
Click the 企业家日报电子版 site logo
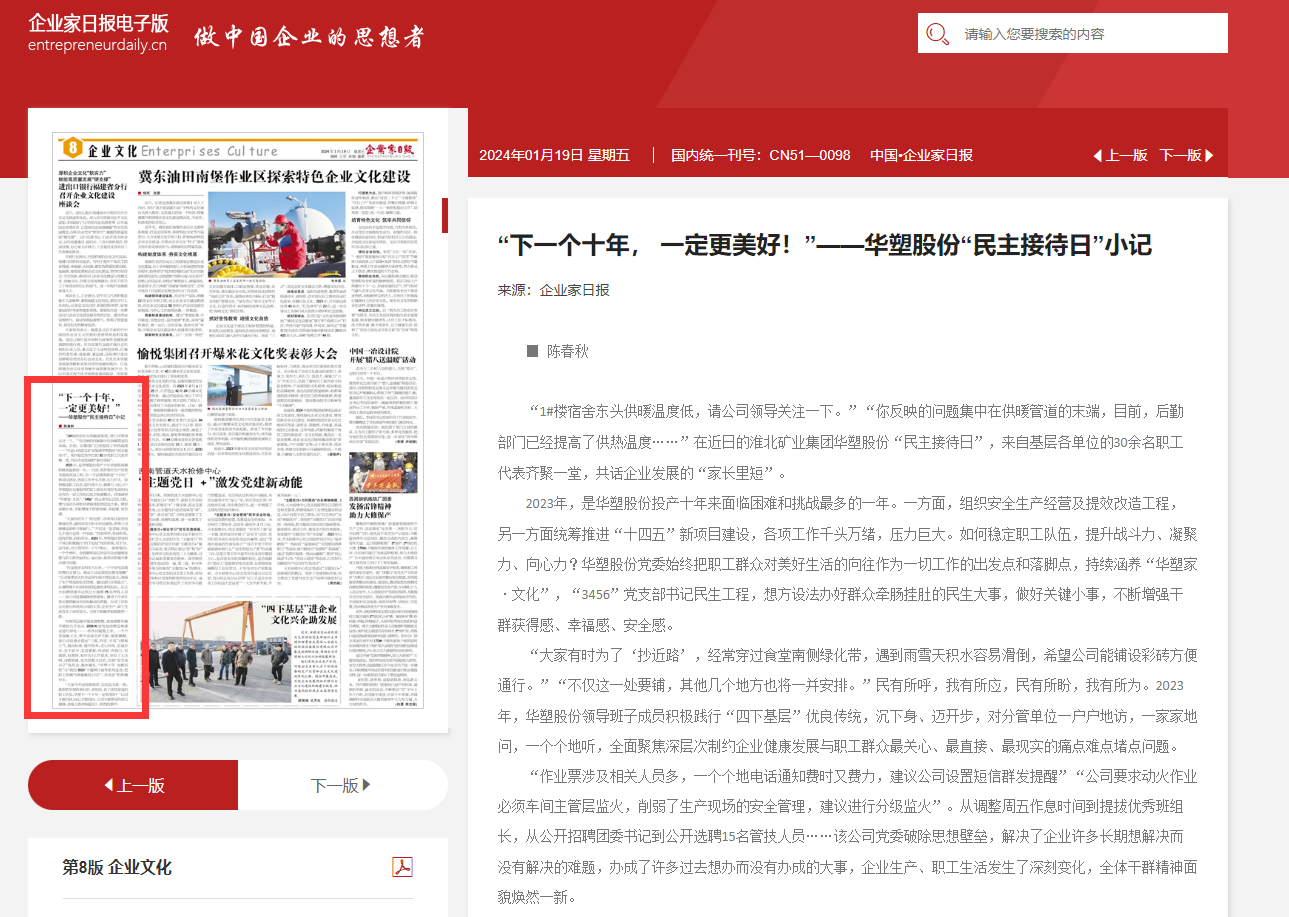point(98,32)
